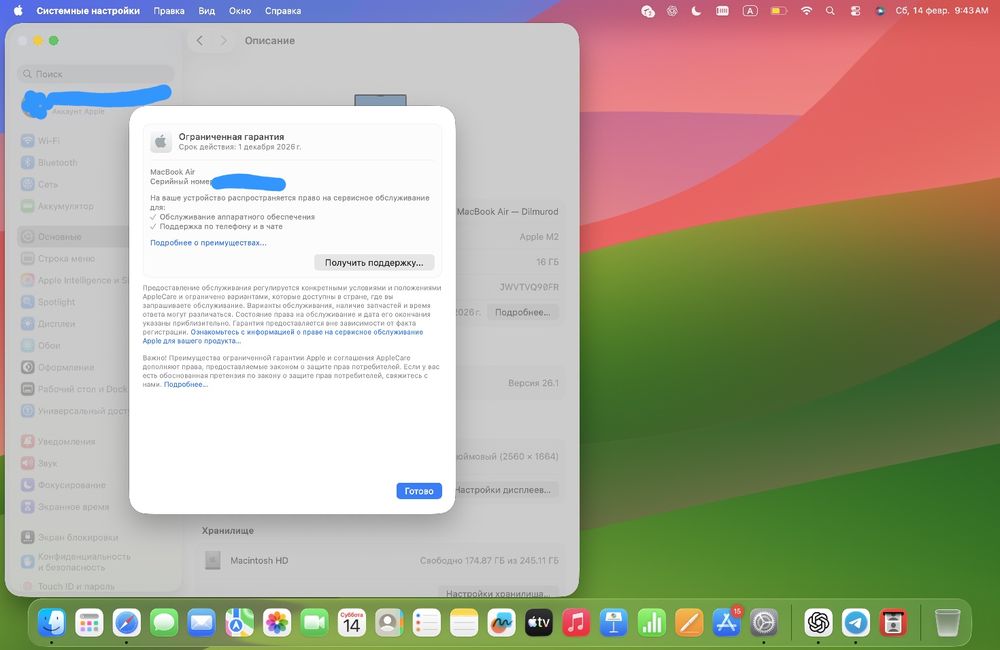Open the Правка menu
The height and width of the screenshot is (650, 1000).
(169, 11)
